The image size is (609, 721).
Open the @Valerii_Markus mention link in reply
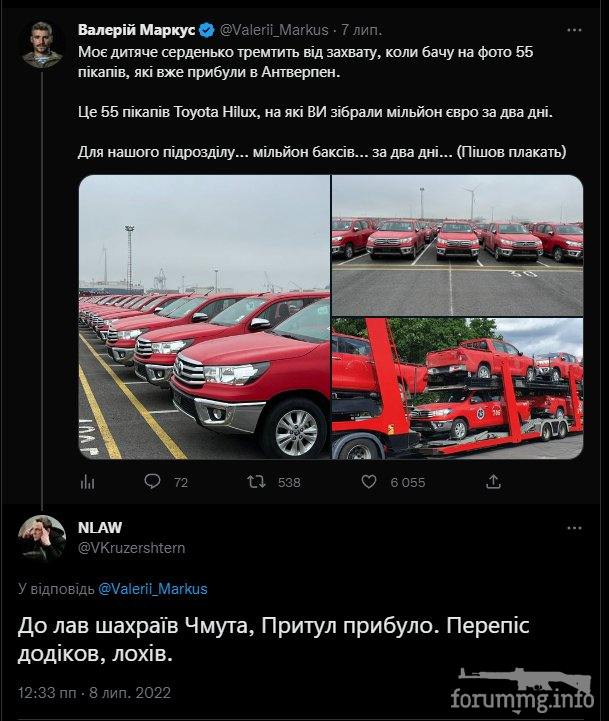click(x=153, y=589)
